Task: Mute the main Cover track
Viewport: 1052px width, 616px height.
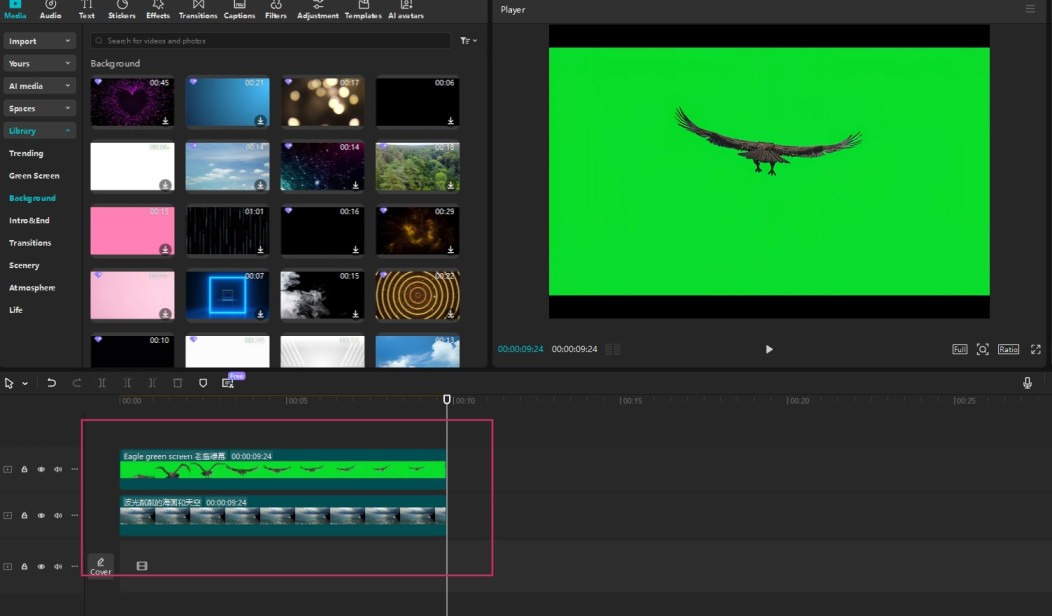Action: (x=58, y=566)
